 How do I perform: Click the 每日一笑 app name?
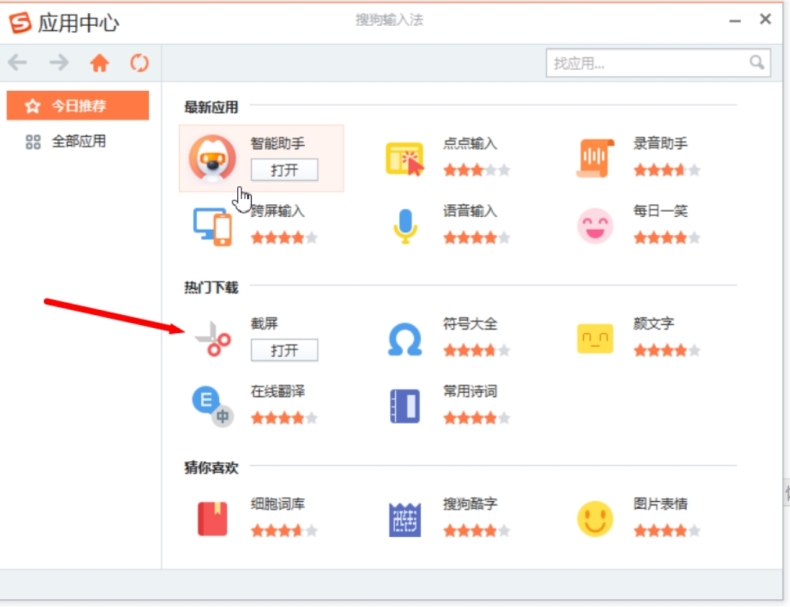[x=661, y=211]
